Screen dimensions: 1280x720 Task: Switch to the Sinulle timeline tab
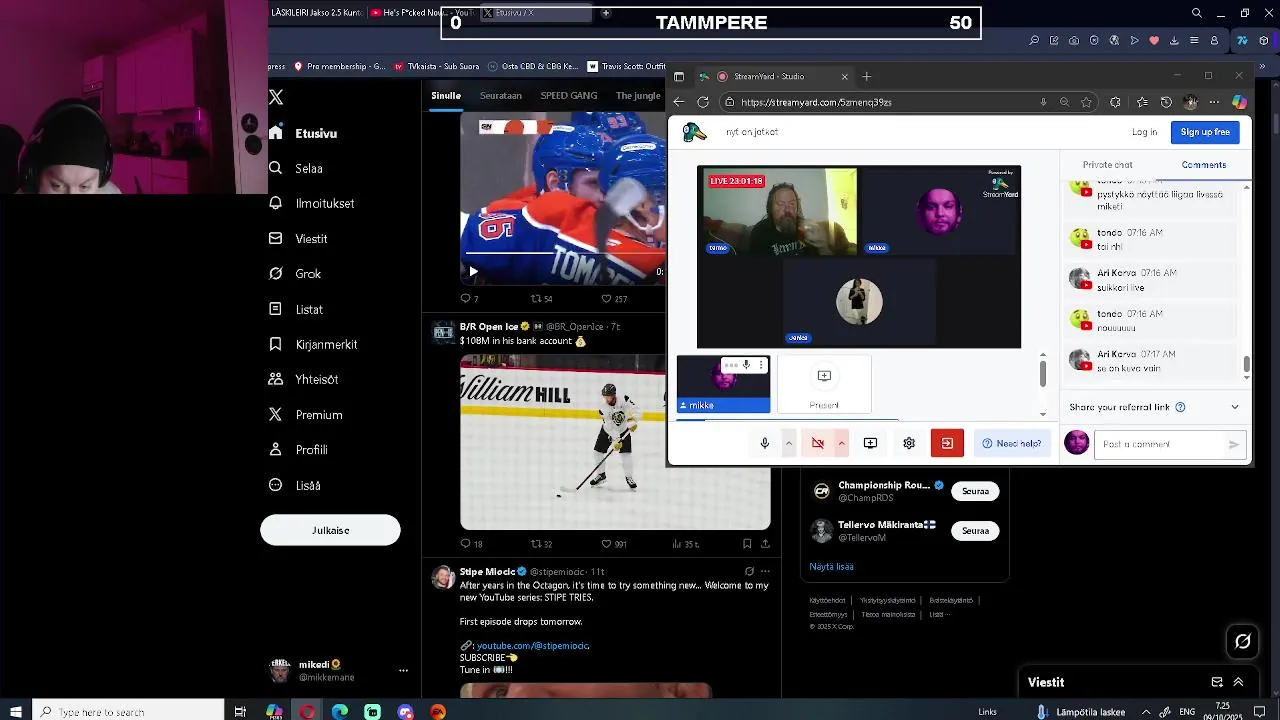(446, 96)
